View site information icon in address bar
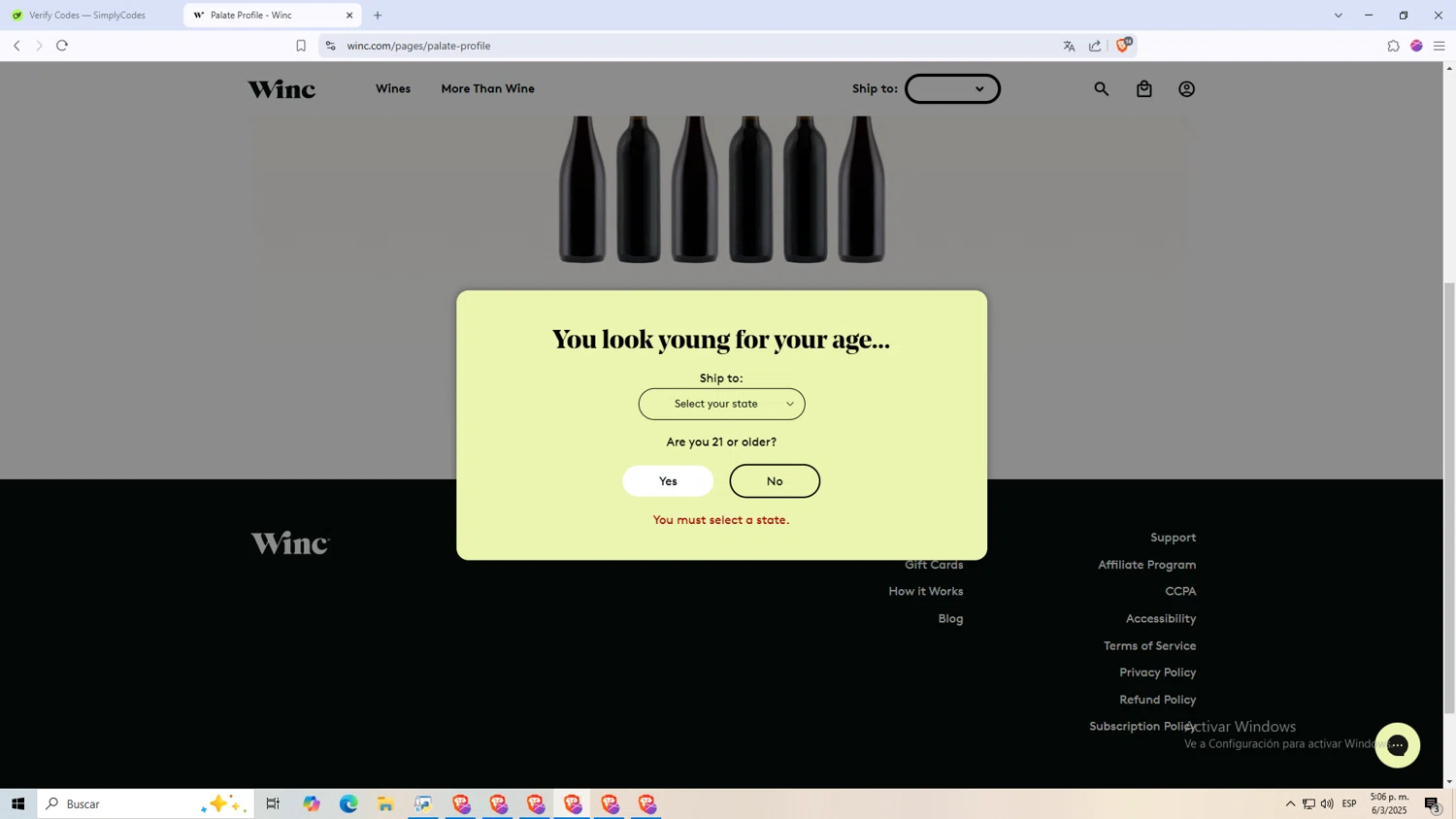 click(x=330, y=46)
